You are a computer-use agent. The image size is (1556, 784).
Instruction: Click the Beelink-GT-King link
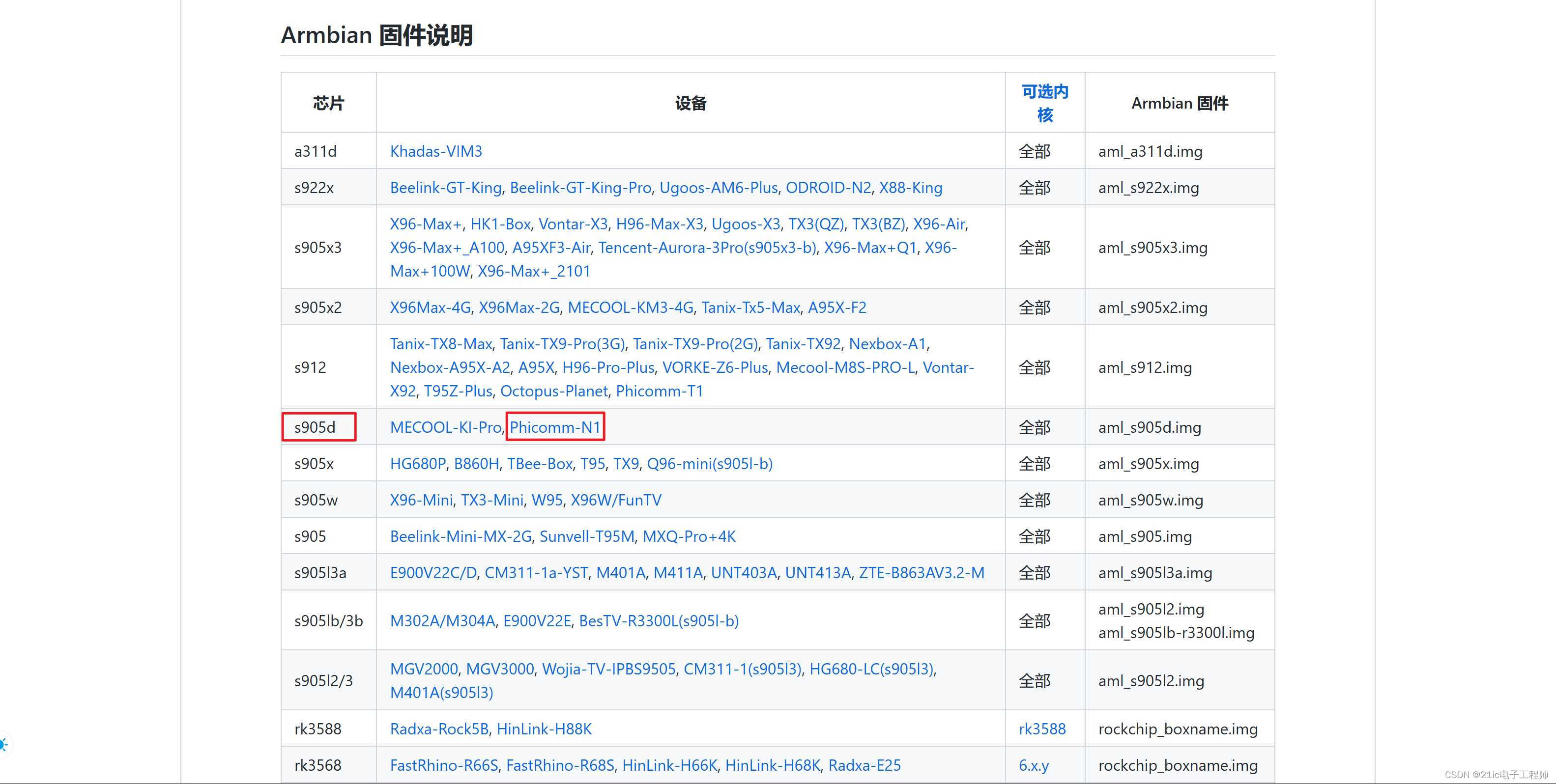pyautogui.click(x=445, y=188)
